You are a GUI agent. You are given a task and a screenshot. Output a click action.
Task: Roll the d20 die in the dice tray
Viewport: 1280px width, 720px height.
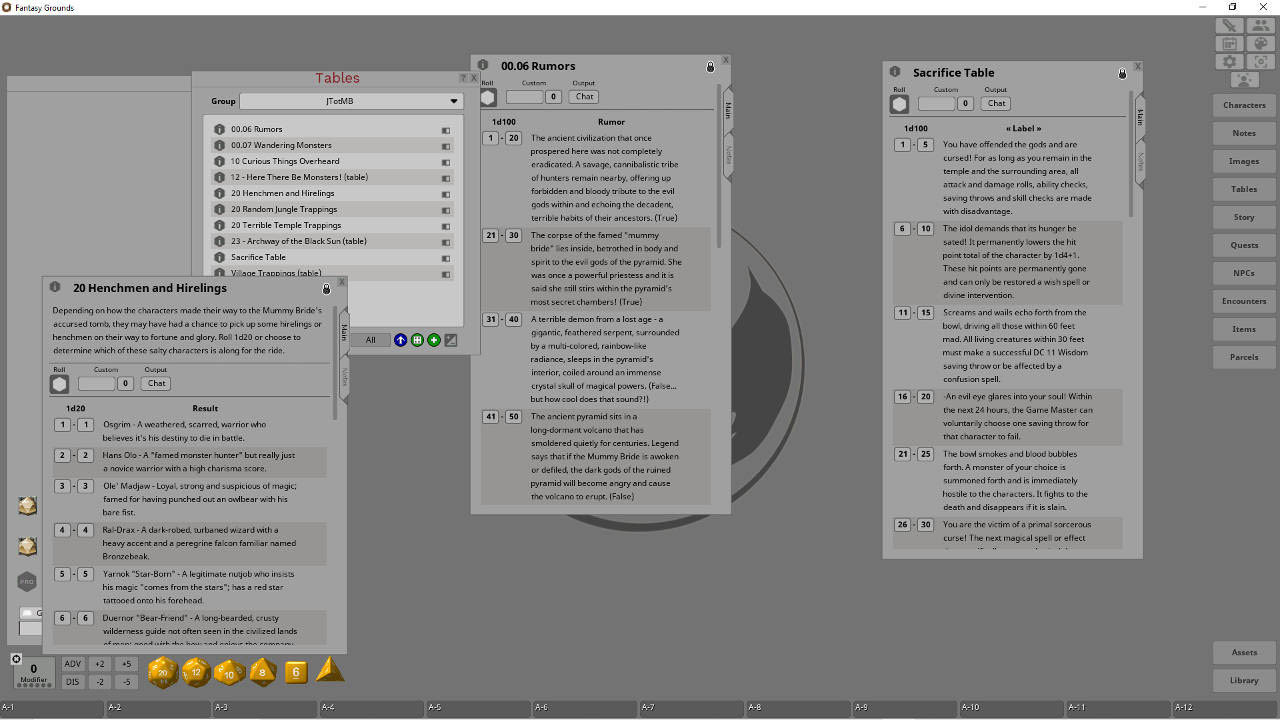point(161,673)
